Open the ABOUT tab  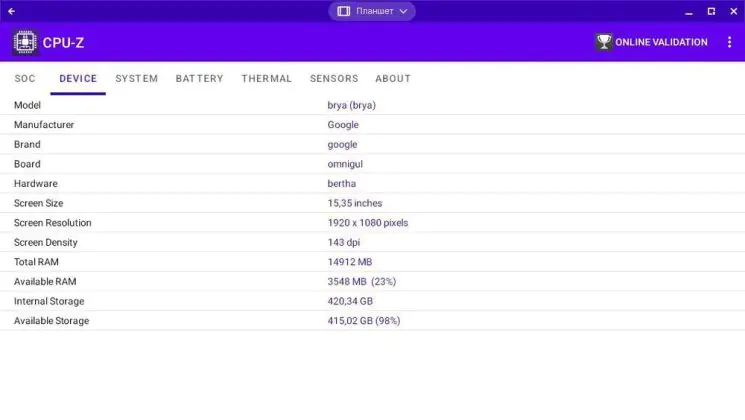tap(393, 78)
